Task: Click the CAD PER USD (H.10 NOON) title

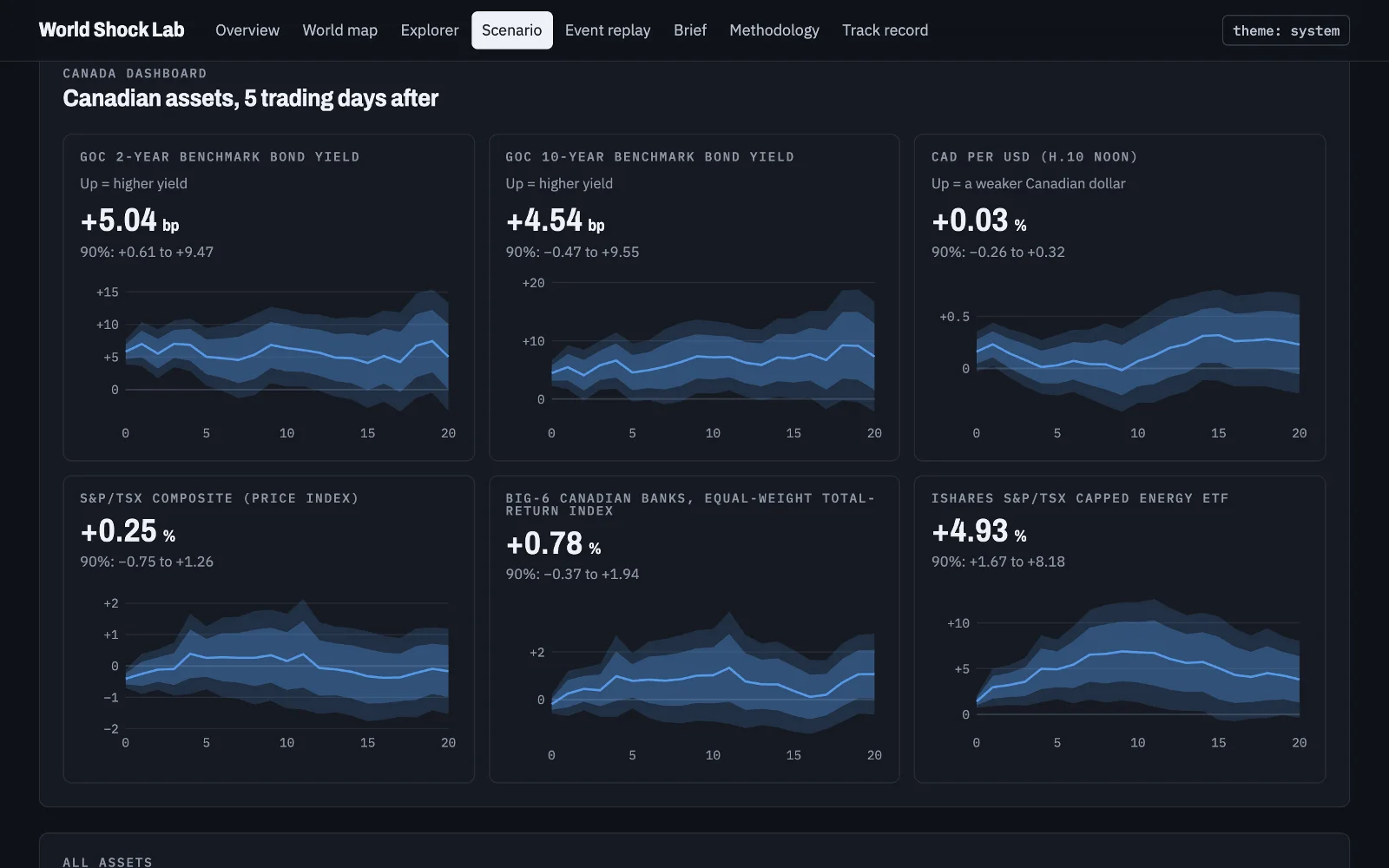Action: tap(1035, 157)
